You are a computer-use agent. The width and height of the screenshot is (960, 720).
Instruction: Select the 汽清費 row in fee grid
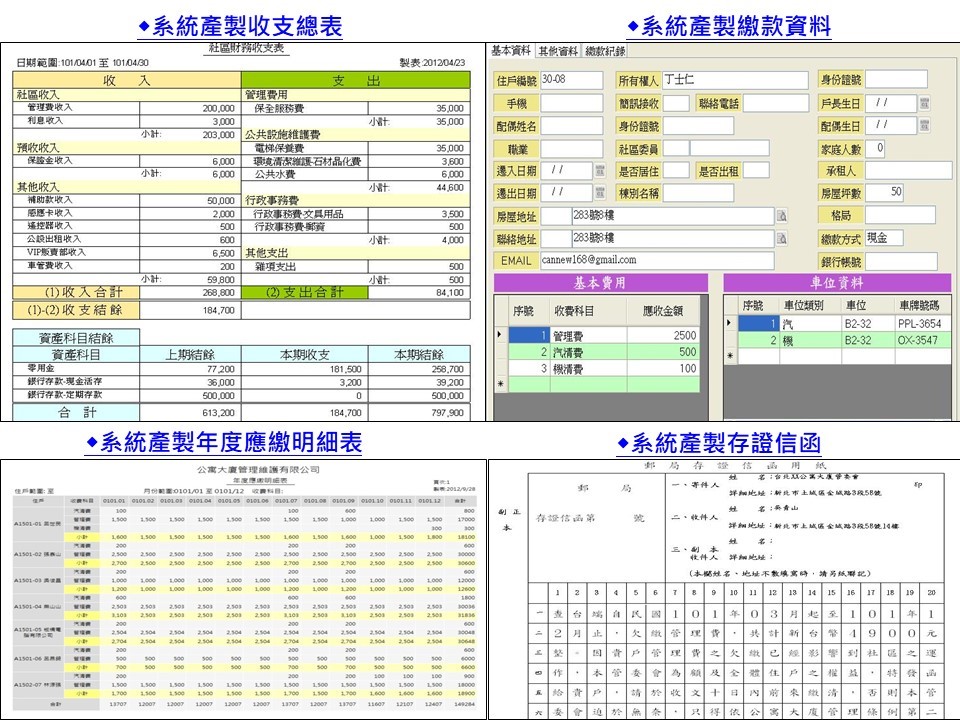coord(604,352)
